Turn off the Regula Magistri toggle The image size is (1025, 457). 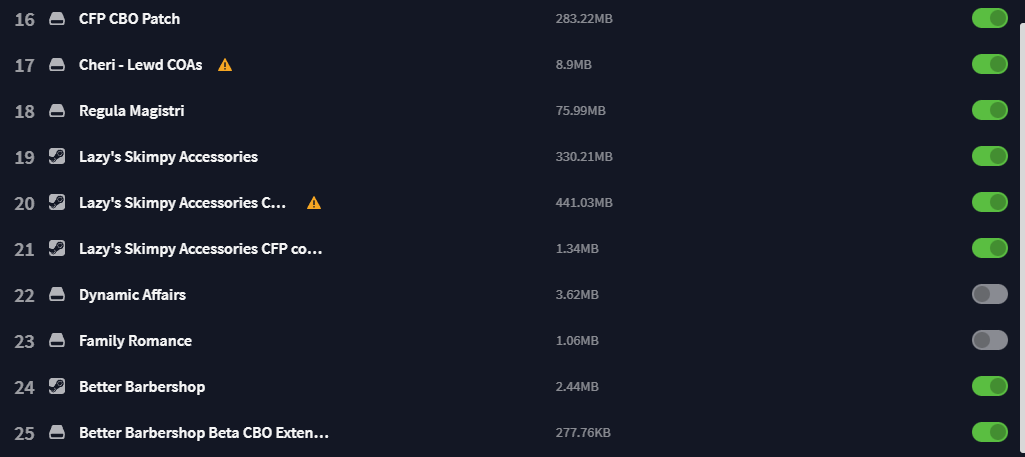coord(989,110)
